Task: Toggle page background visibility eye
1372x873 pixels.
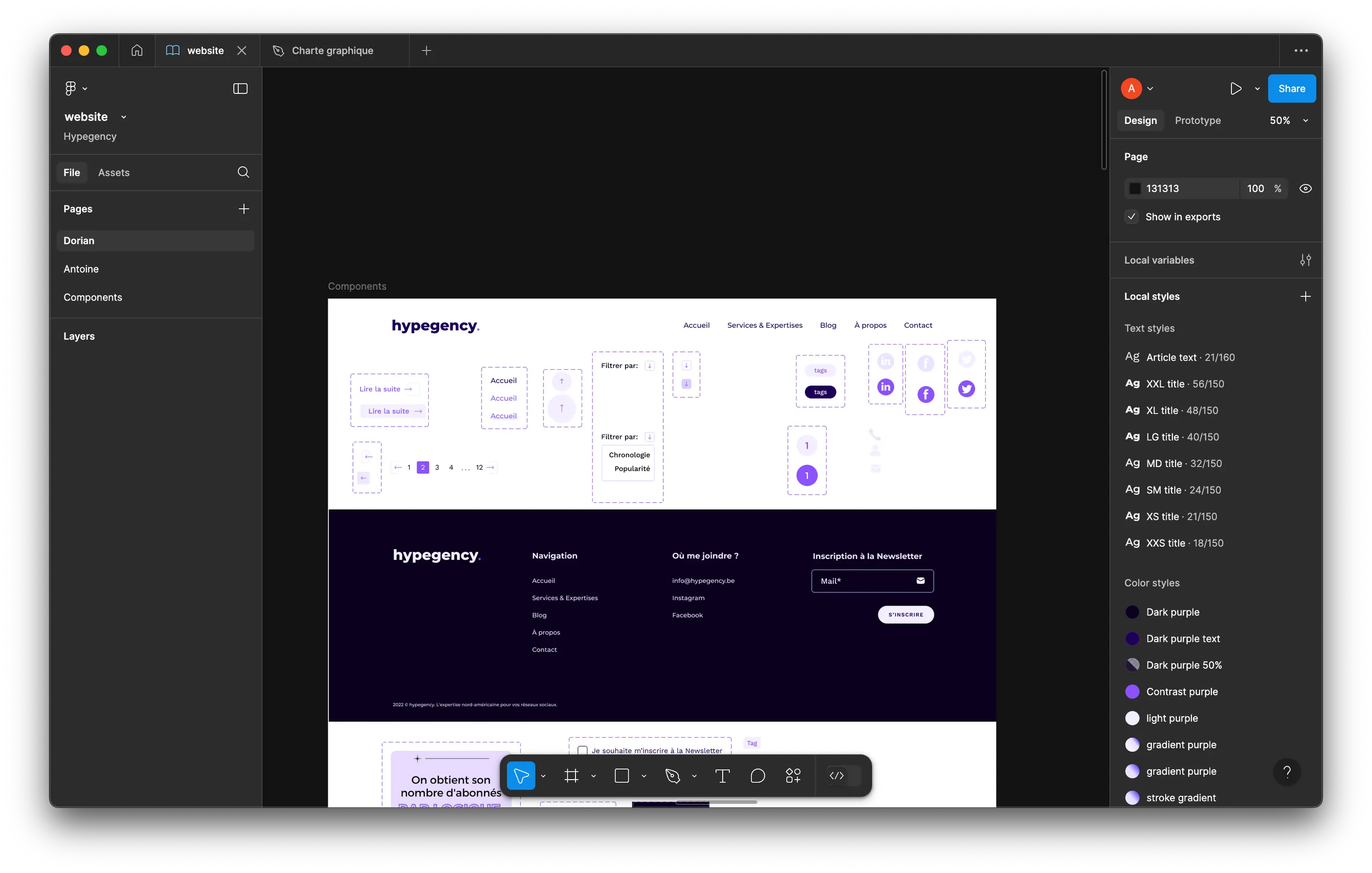Action: [x=1305, y=189]
